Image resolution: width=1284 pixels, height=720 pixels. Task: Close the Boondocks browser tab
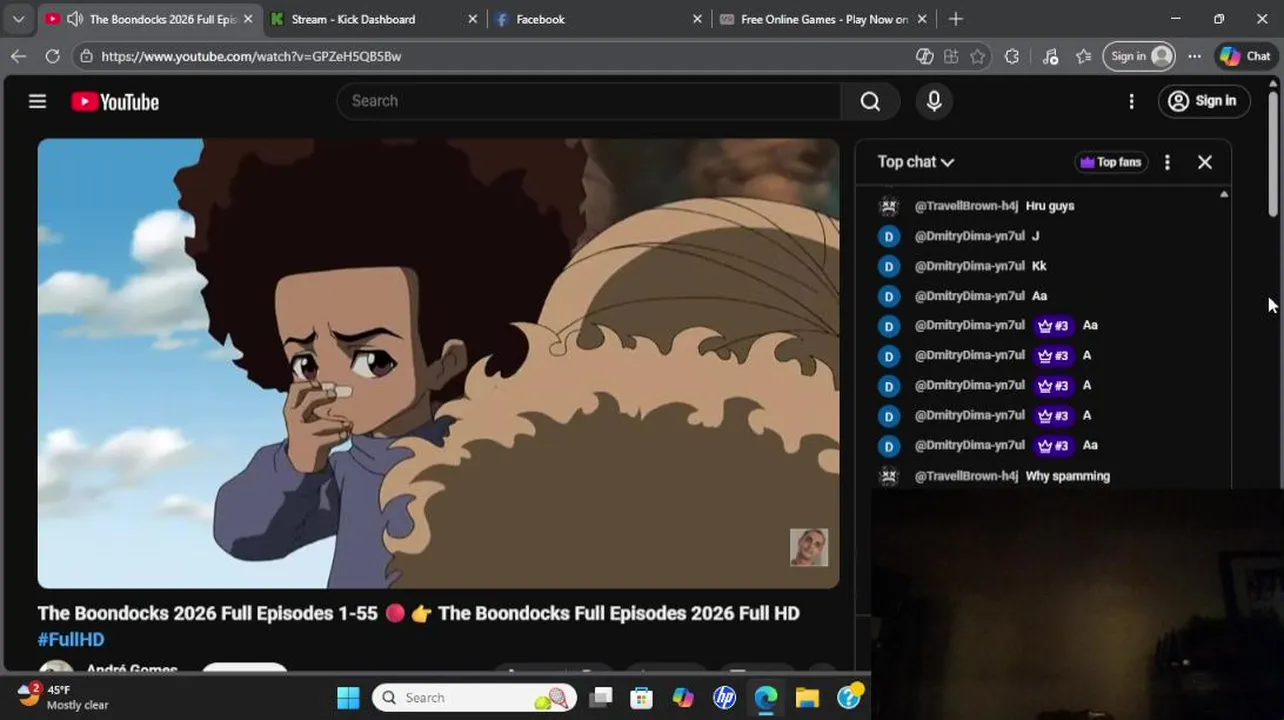(248, 19)
